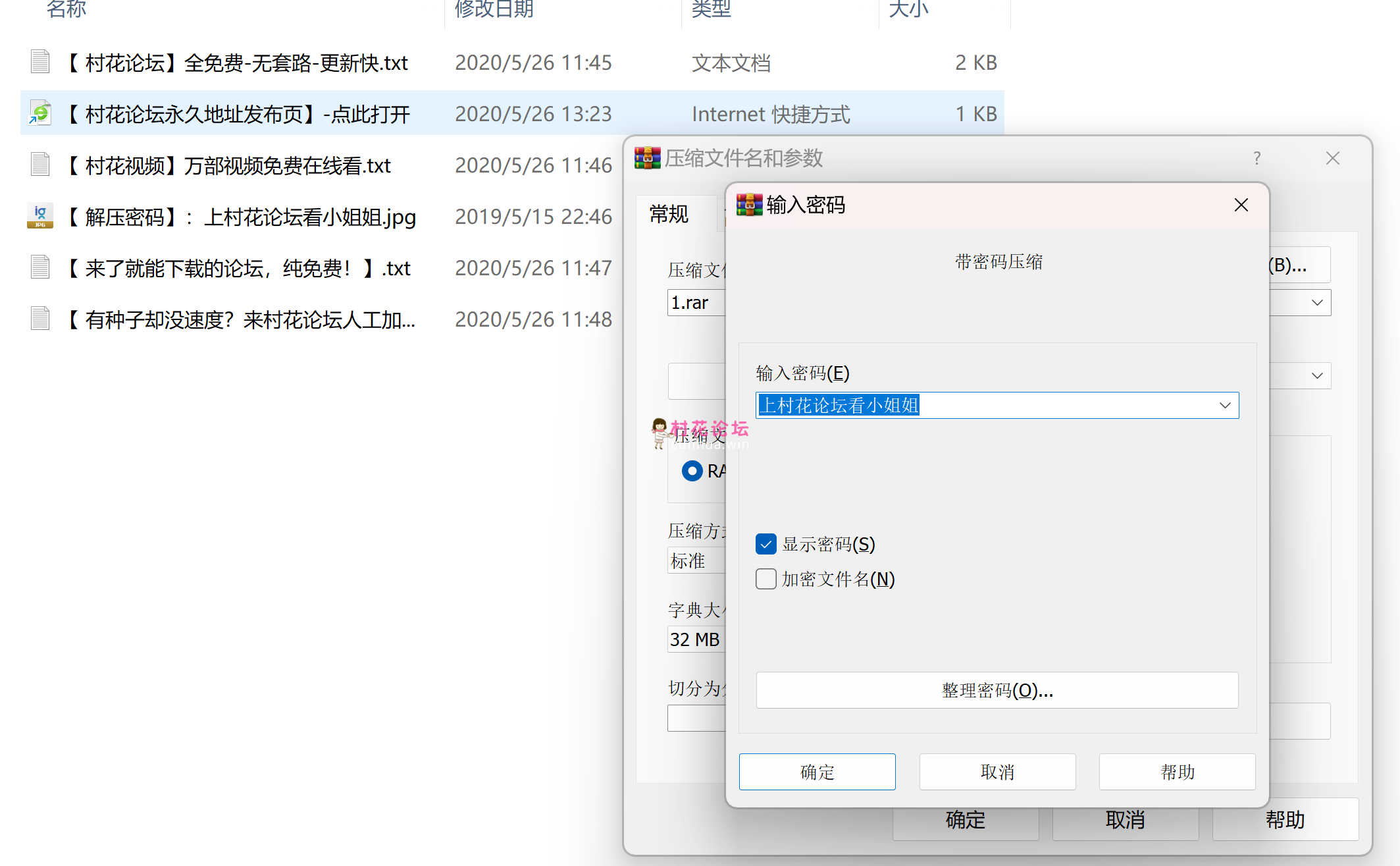Switch to the 常规 tab
The image size is (1400, 866).
[669, 214]
